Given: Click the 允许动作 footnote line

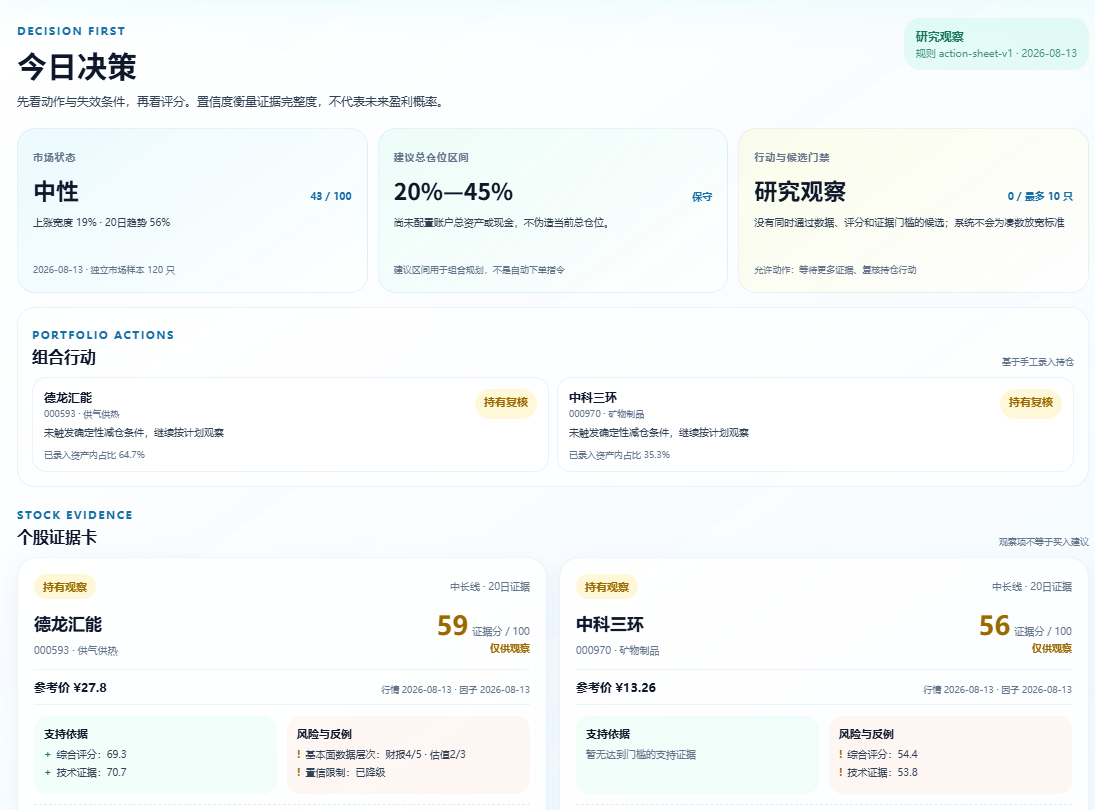Looking at the screenshot, I should (835, 270).
